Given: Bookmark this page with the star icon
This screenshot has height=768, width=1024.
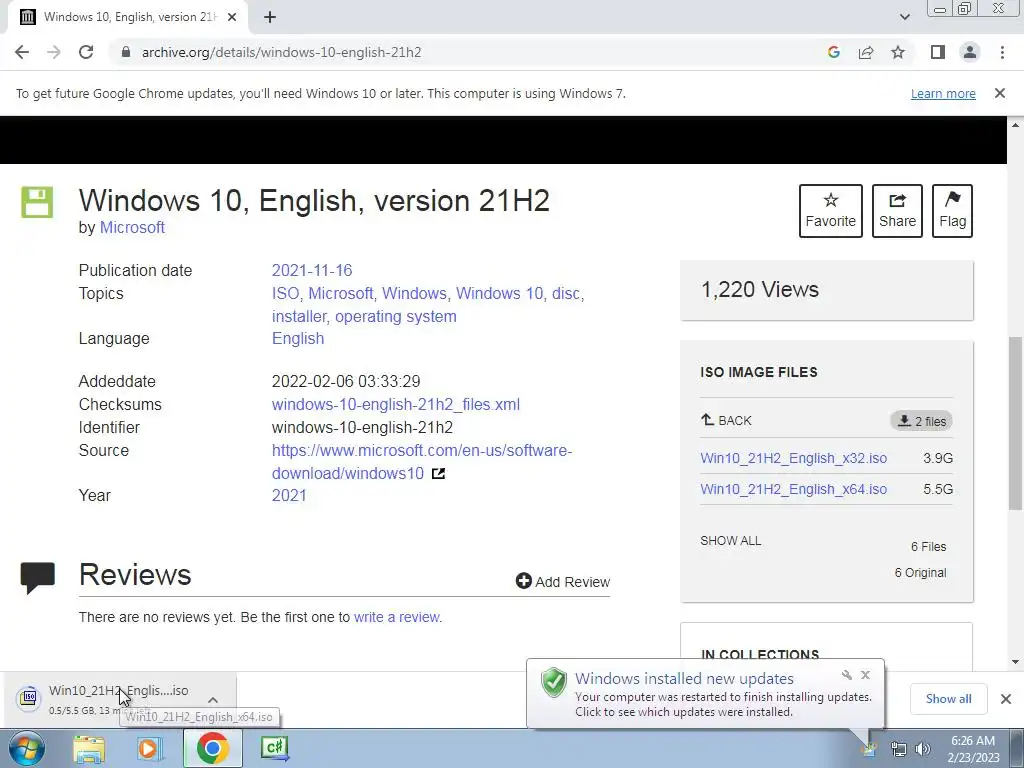Looking at the screenshot, I should tap(898, 52).
